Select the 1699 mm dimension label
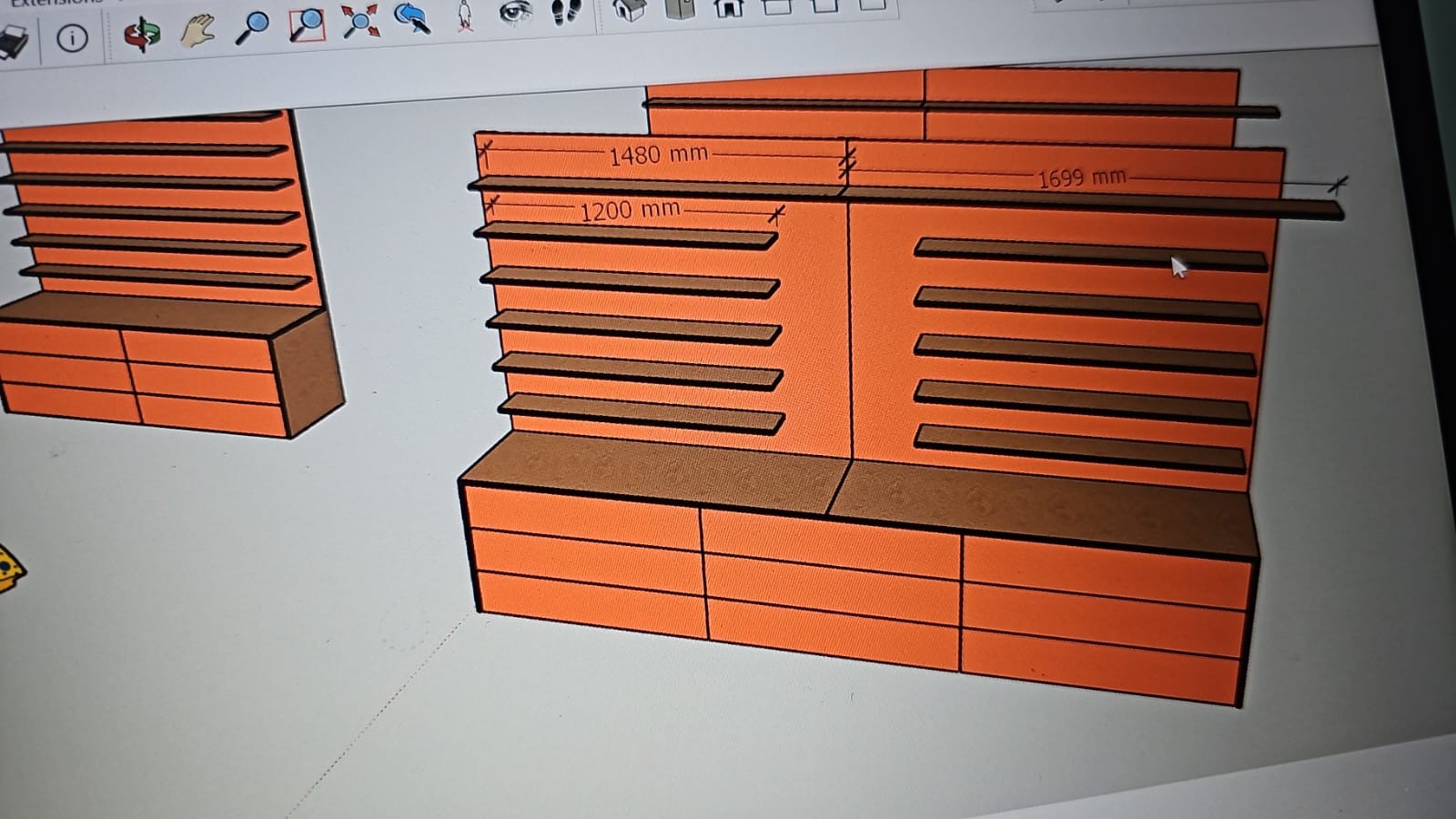The height and width of the screenshot is (819, 1456). coord(1082,177)
